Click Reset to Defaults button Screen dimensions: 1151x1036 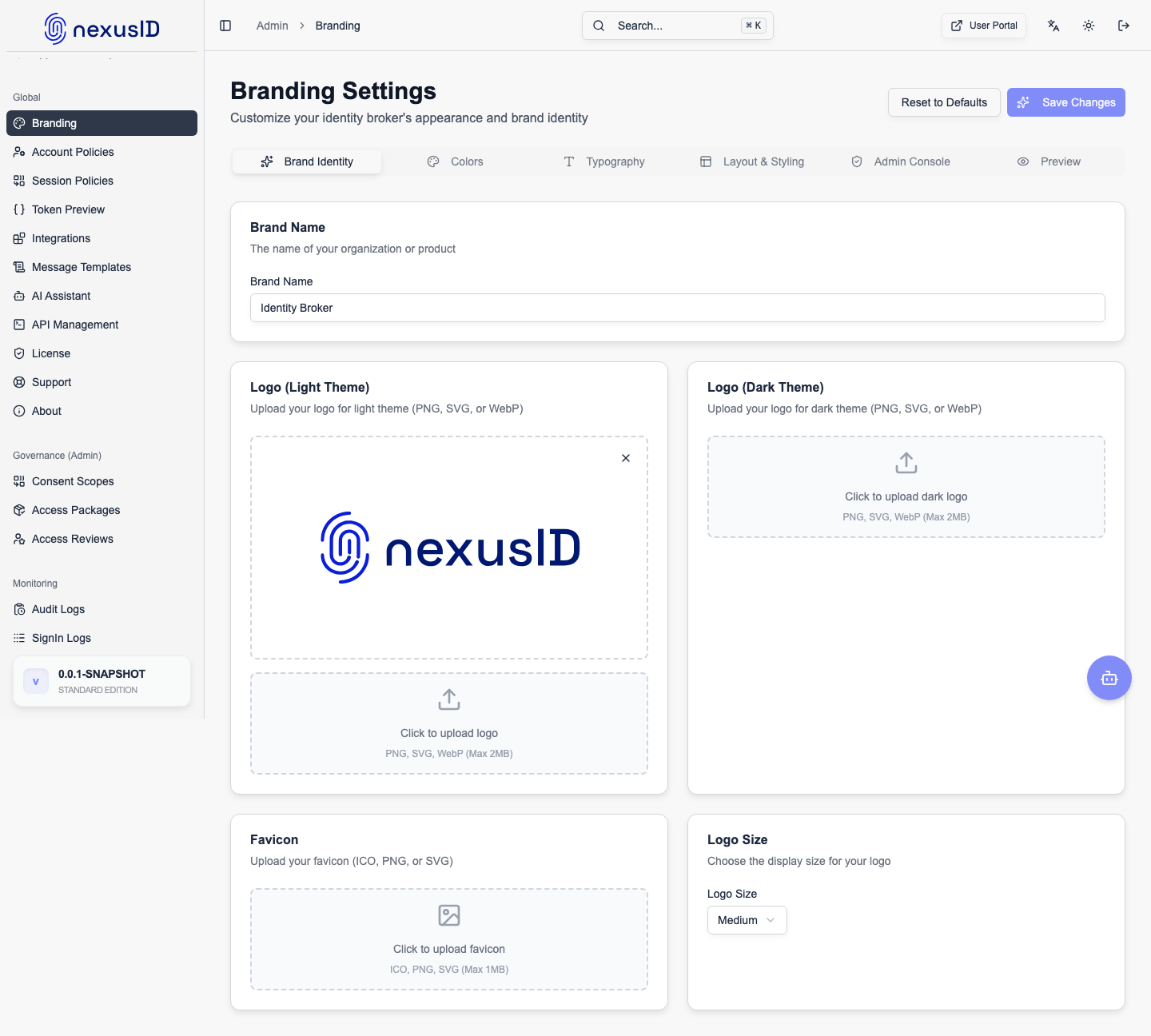pos(944,102)
